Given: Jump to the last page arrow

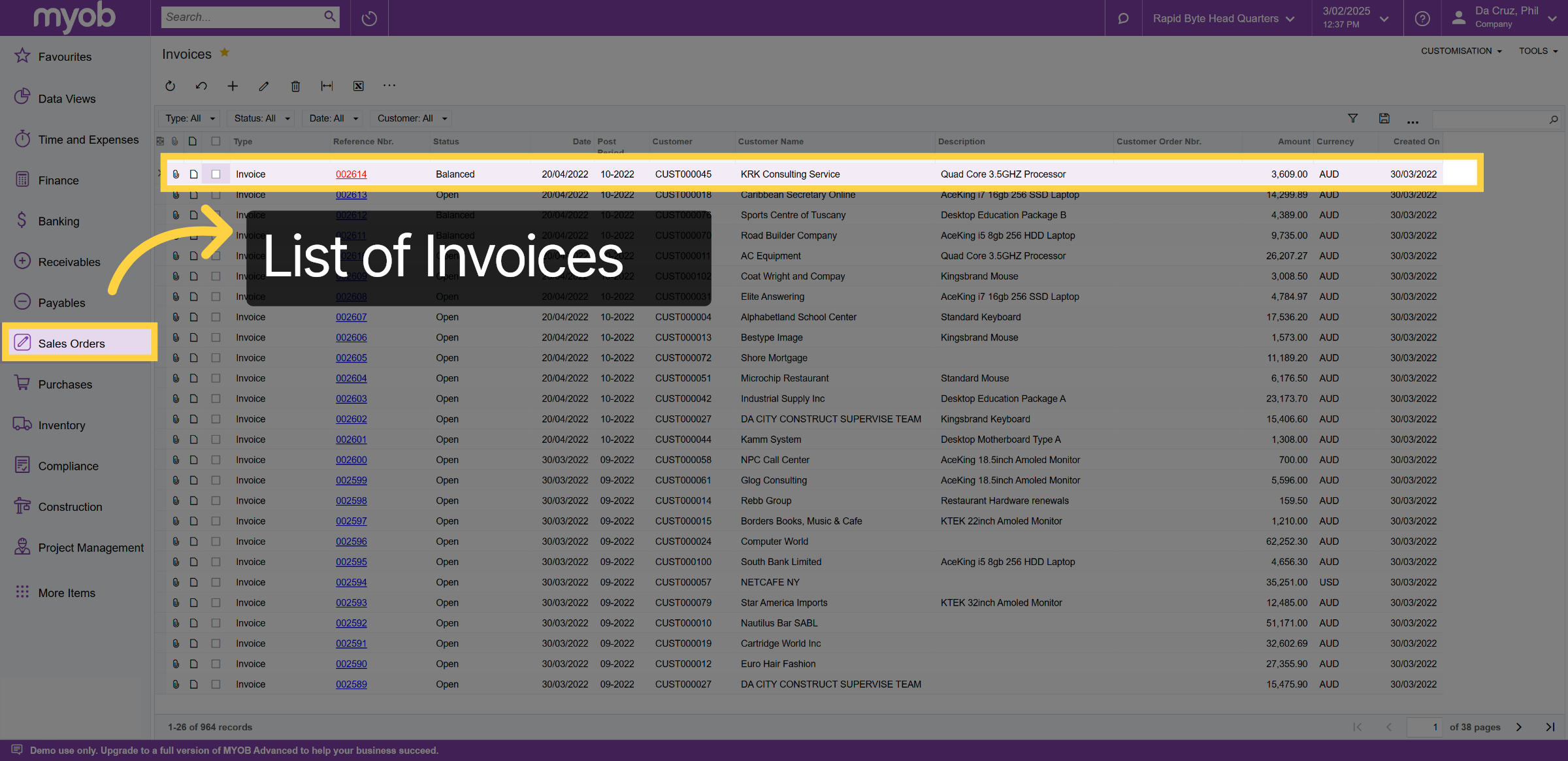Looking at the screenshot, I should coord(1550,727).
